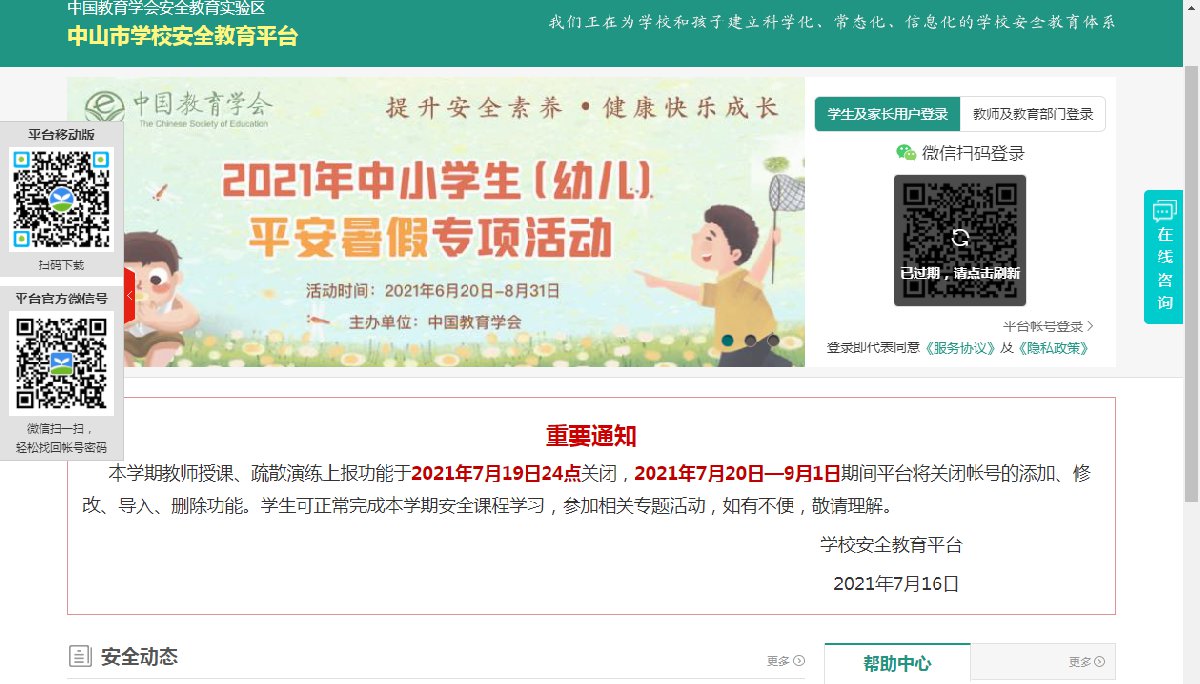Open the 在线咨询 chat bubble icon
Screen dimensions: 1200x684
coord(1165,211)
